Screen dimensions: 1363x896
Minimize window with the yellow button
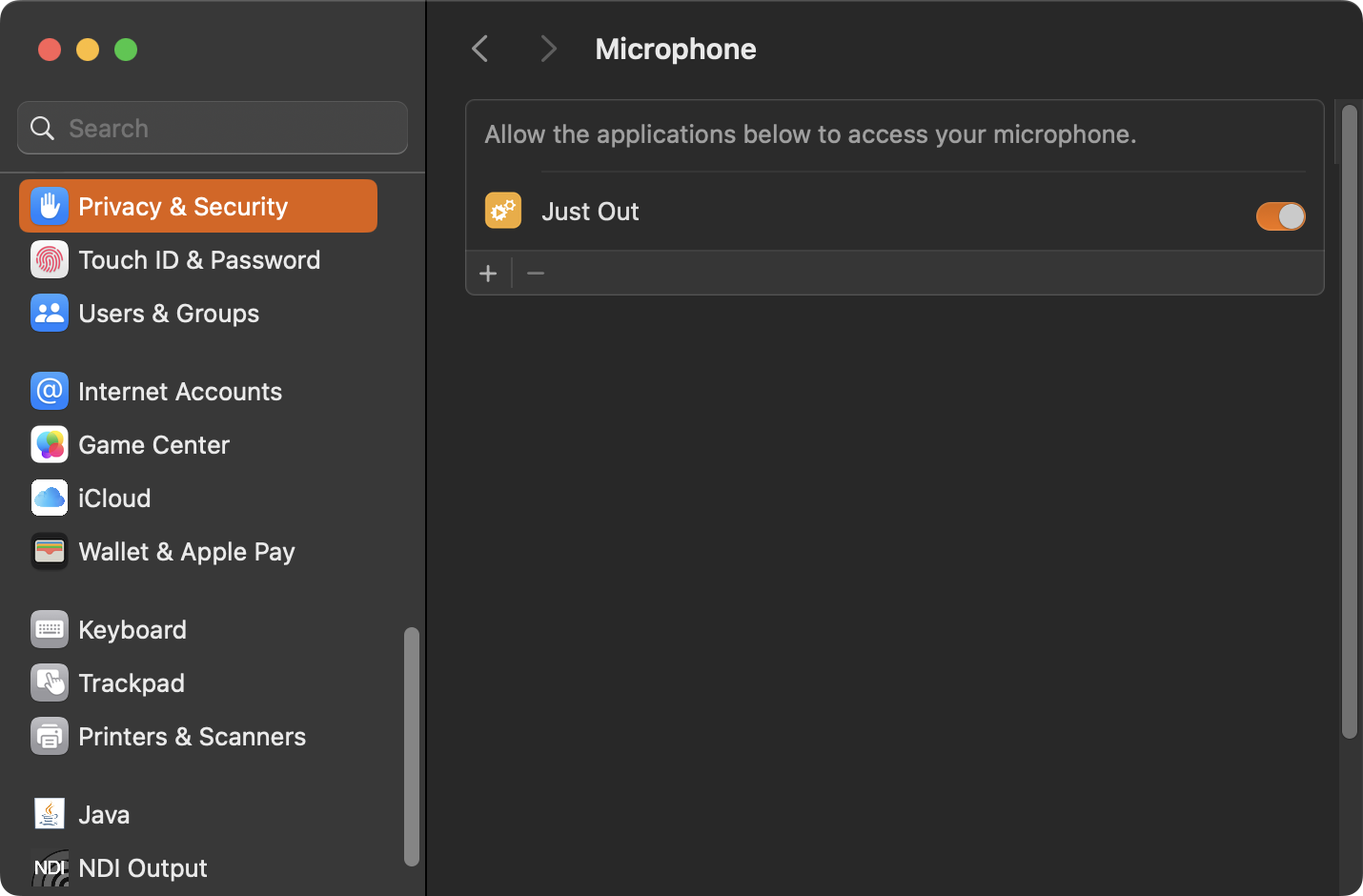[x=88, y=49]
